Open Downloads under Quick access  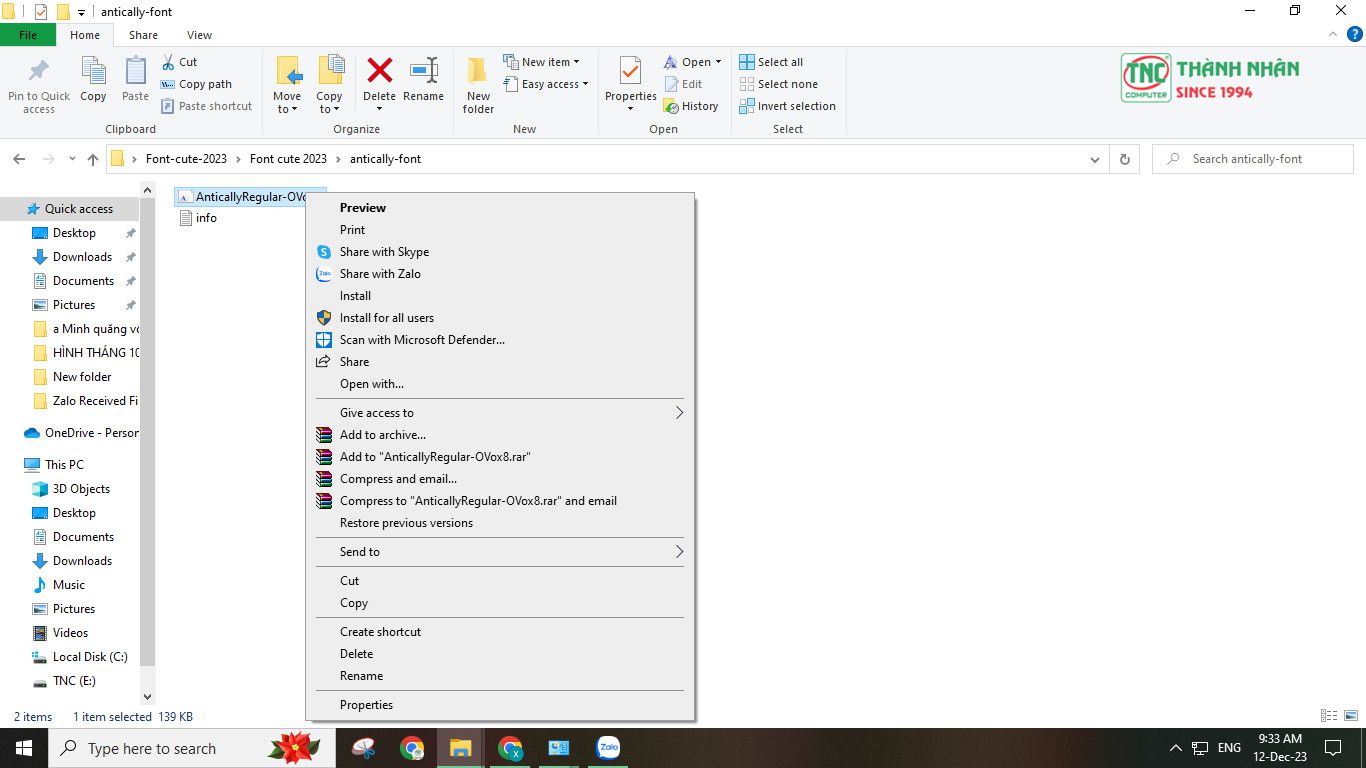82,257
